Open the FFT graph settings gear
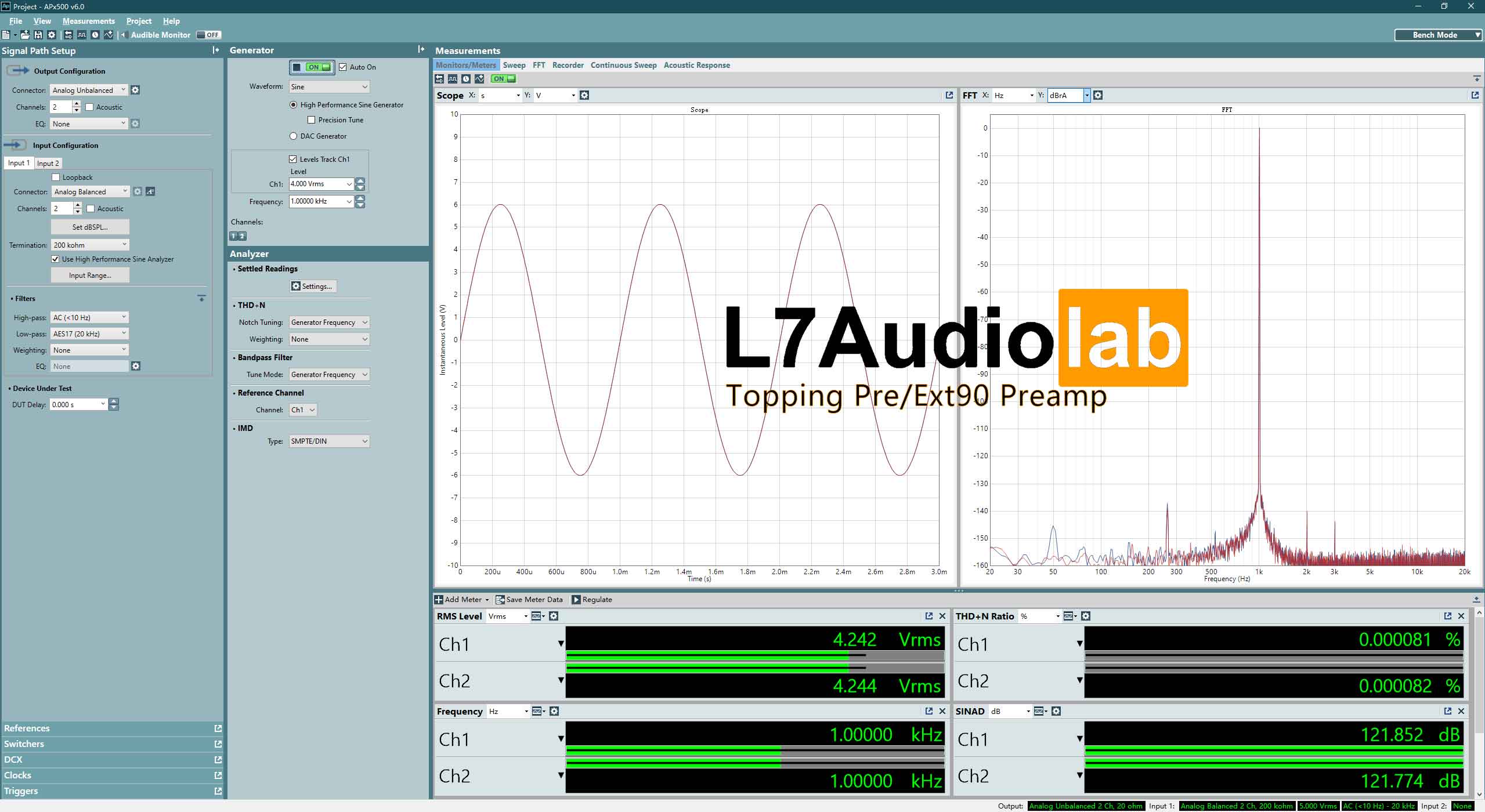This screenshot has width=1485, height=812. click(1098, 95)
